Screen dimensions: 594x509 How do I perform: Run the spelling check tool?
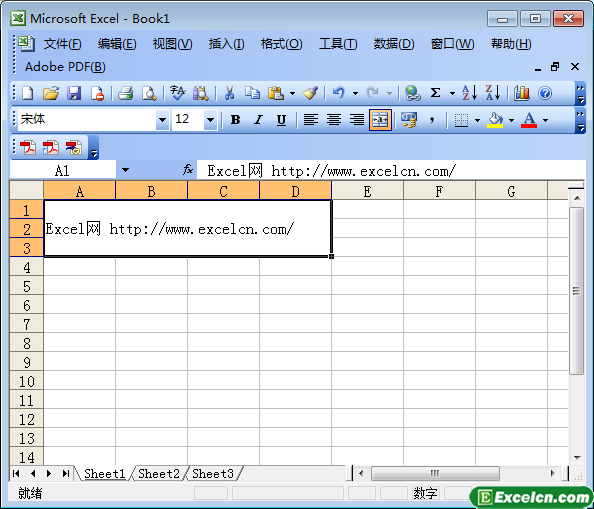click(x=177, y=93)
